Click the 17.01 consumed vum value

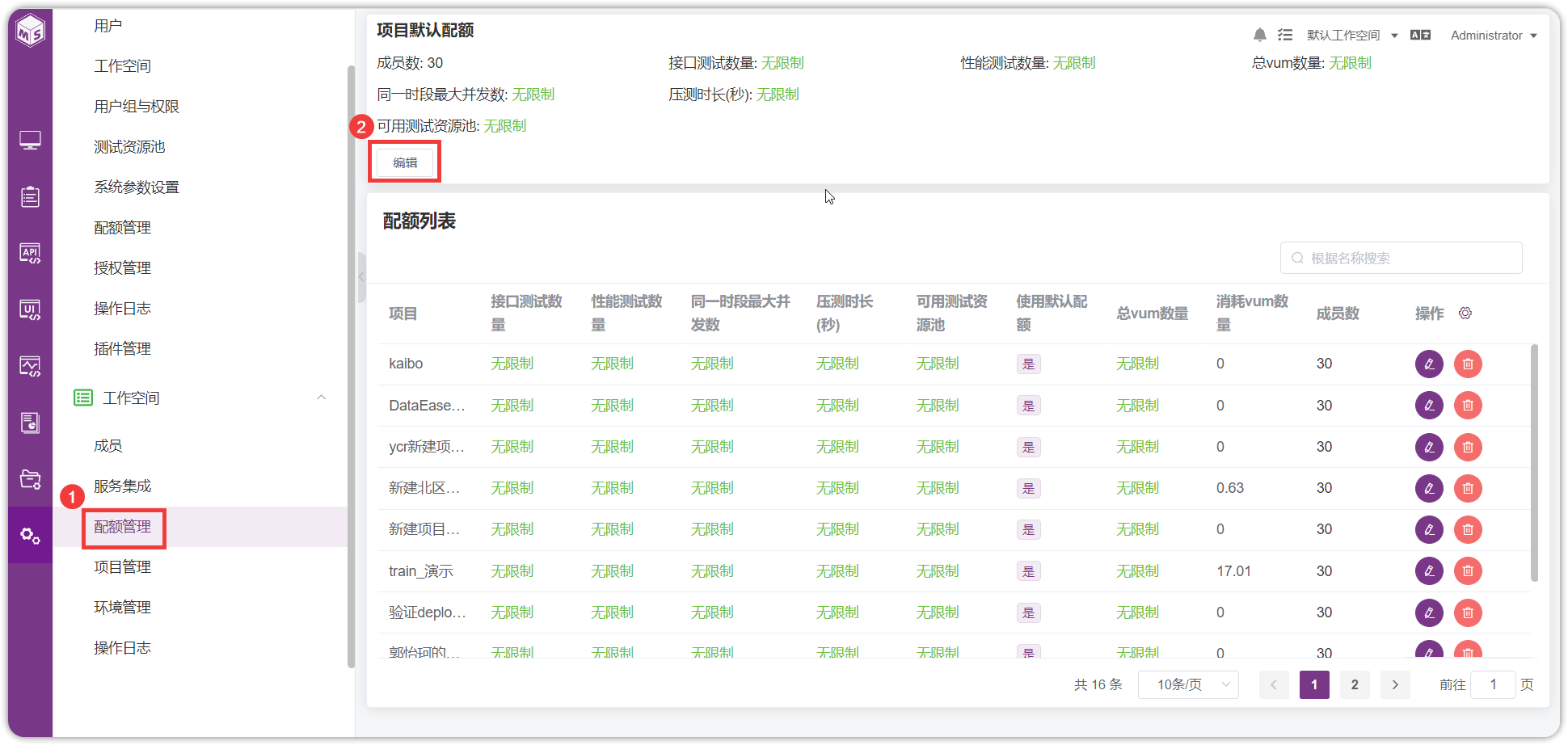coord(1233,571)
